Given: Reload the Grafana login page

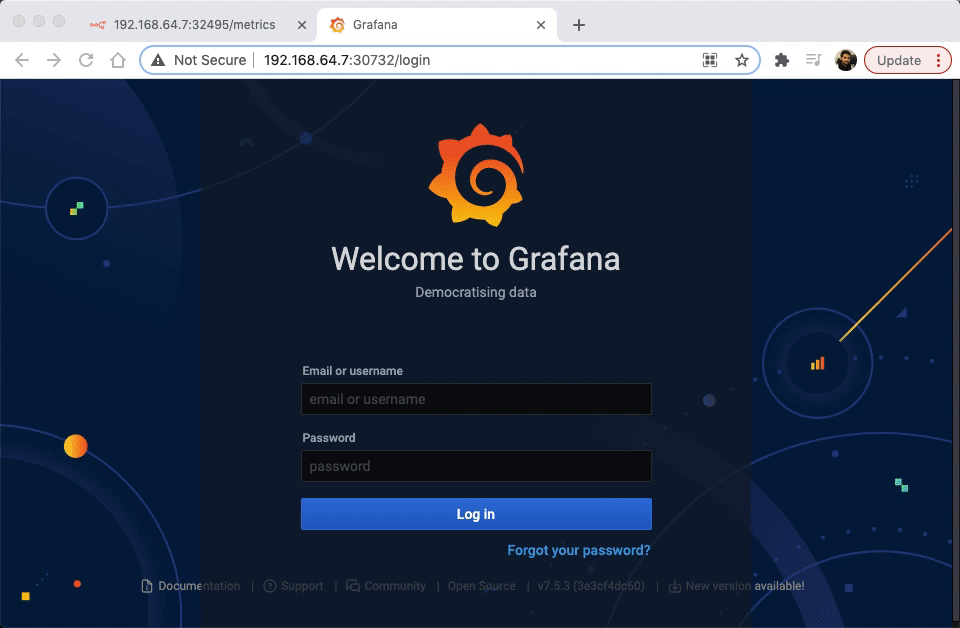Looking at the screenshot, I should pos(86,60).
